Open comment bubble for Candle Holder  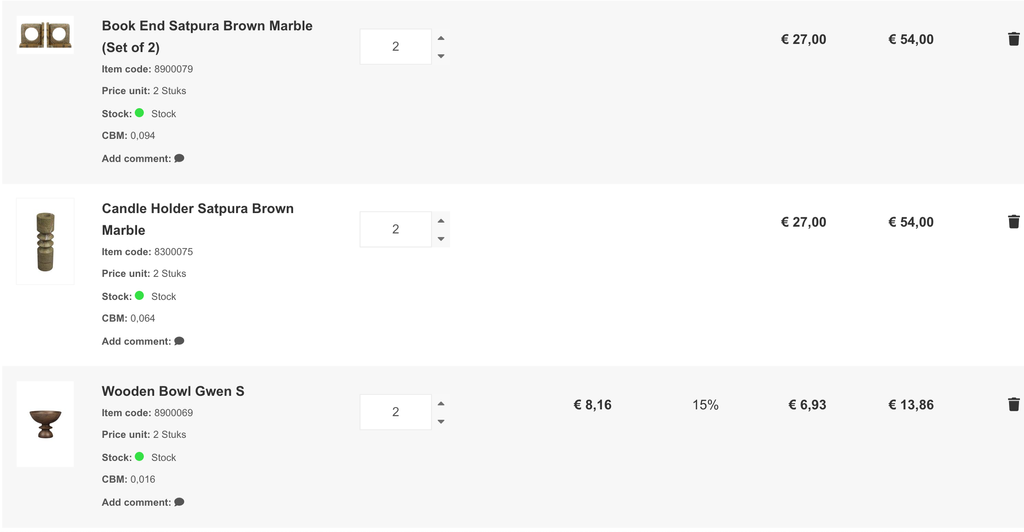click(x=179, y=341)
